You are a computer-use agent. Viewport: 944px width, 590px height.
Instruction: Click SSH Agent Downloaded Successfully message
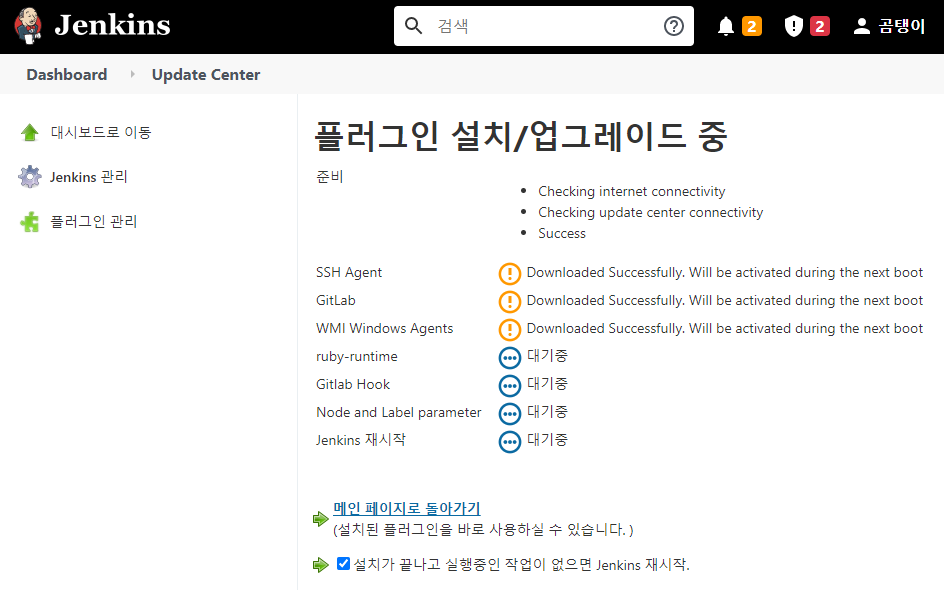click(724, 272)
